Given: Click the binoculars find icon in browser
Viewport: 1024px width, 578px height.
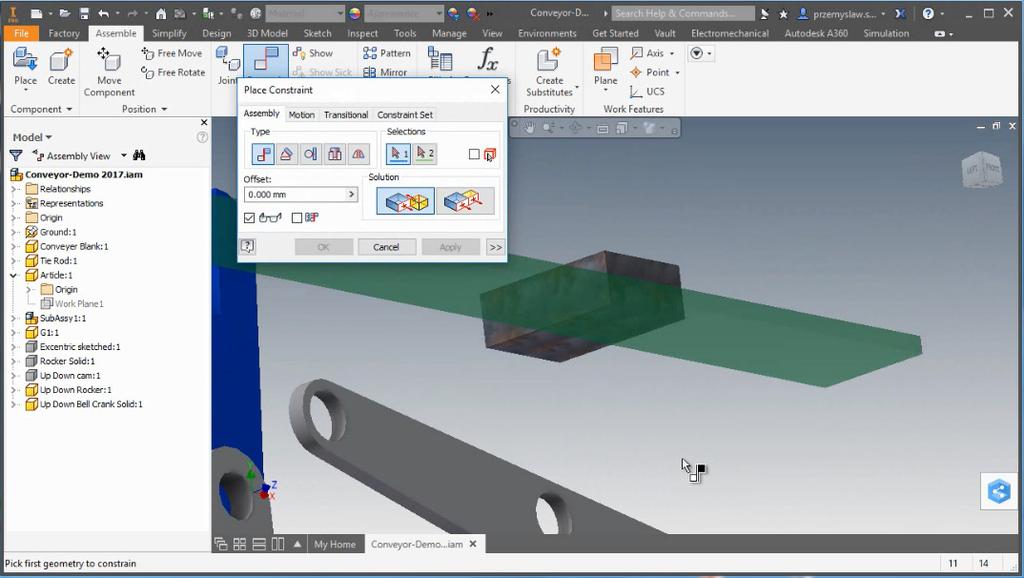Looking at the screenshot, I should (139, 155).
